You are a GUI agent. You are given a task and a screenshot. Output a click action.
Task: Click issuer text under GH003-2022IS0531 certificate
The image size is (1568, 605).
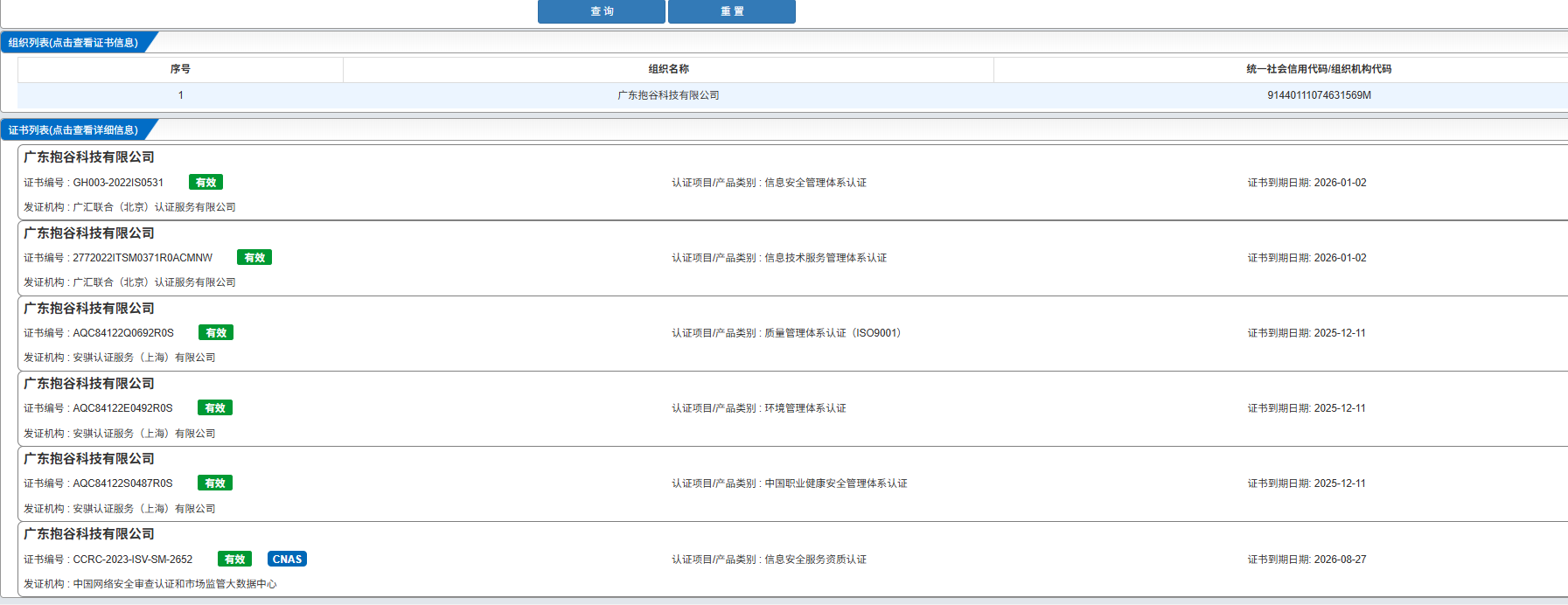click(x=154, y=207)
